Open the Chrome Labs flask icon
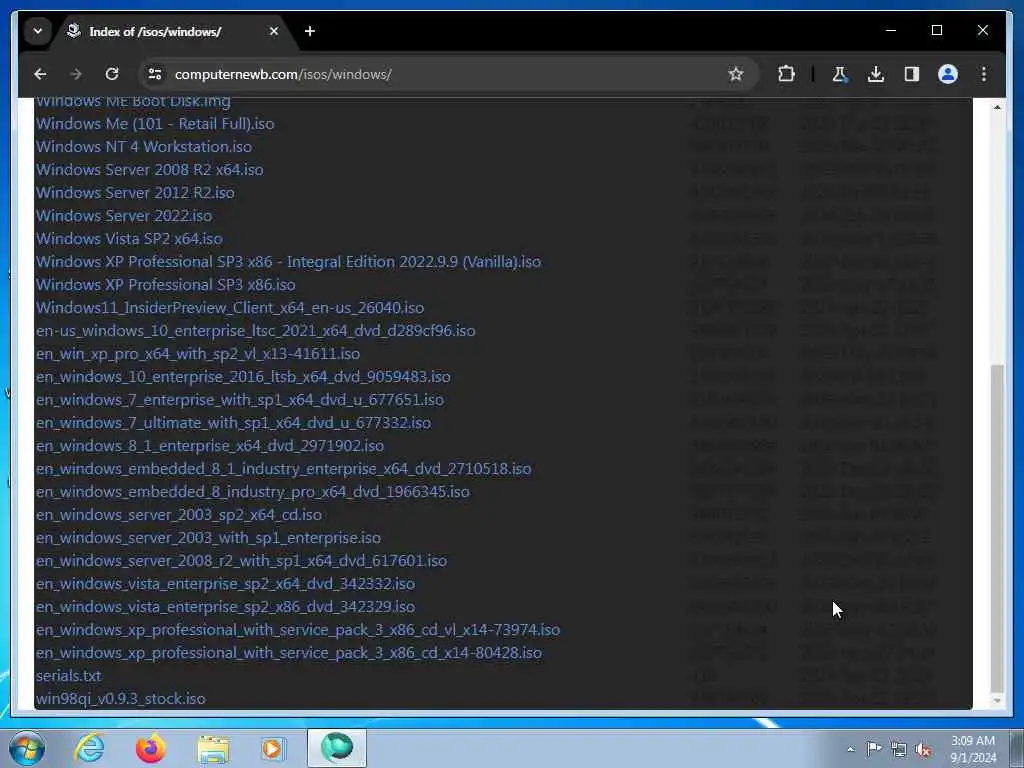Screen dimensions: 1024x768 (840, 74)
